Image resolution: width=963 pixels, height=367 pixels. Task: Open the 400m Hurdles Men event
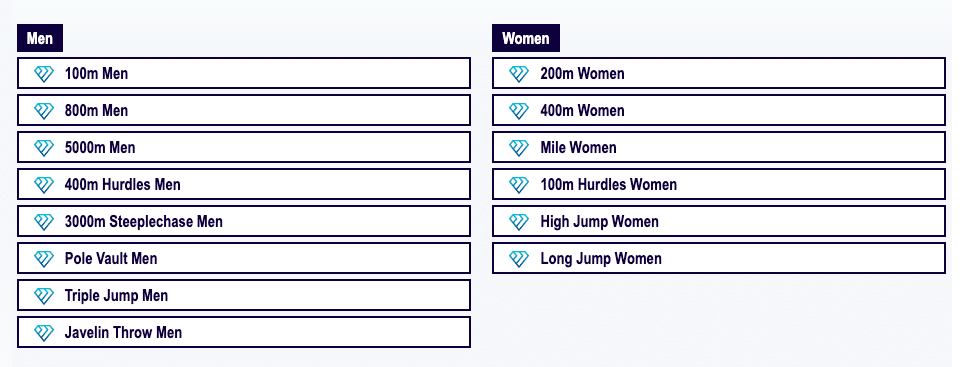click(244, 184)
